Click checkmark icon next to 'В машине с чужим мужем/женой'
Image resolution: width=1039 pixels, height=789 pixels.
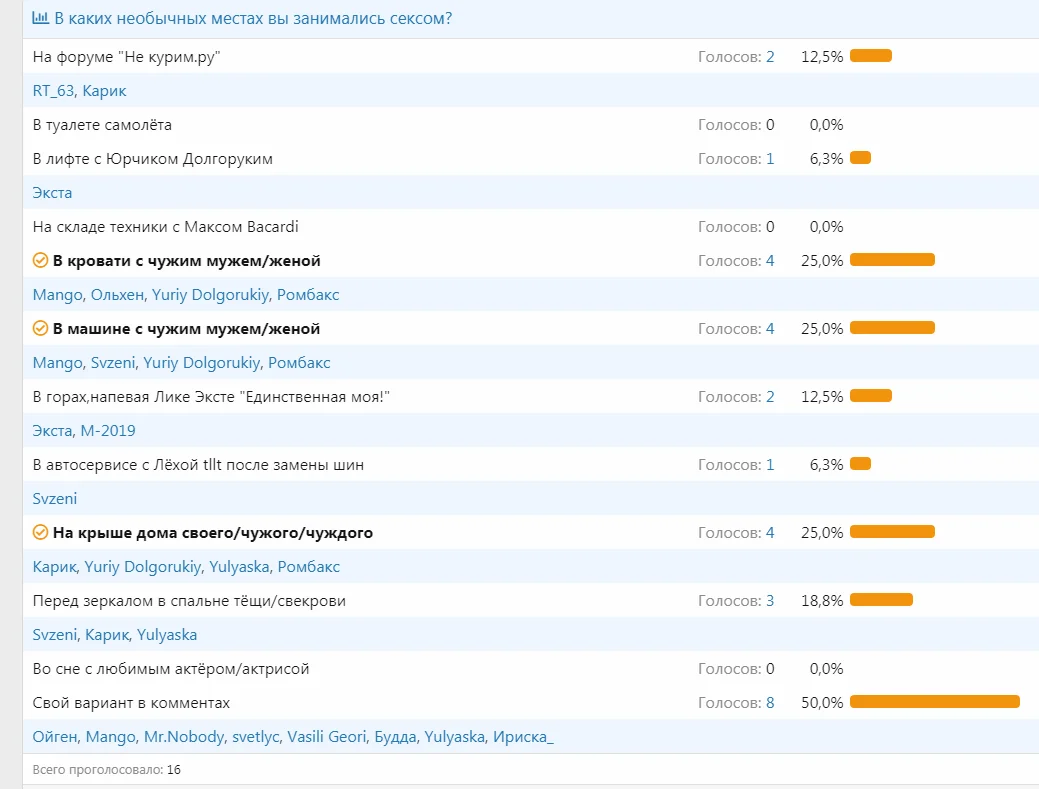point(40,328)
